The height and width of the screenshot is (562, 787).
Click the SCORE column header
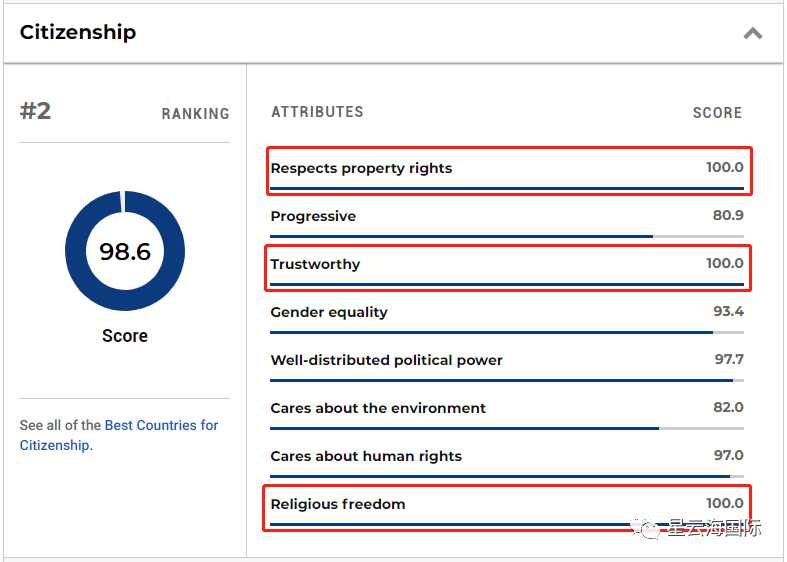717,113
